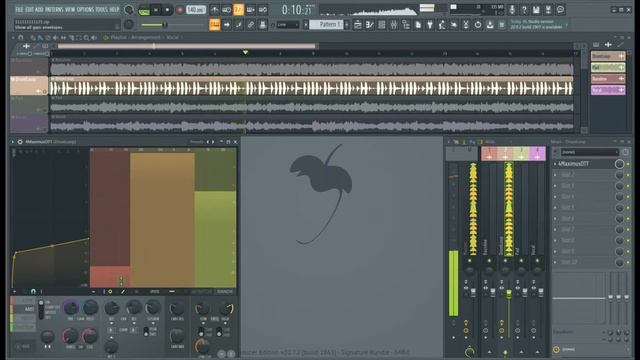Adjust the green master volume slider
640x360 pixels.
165,25
